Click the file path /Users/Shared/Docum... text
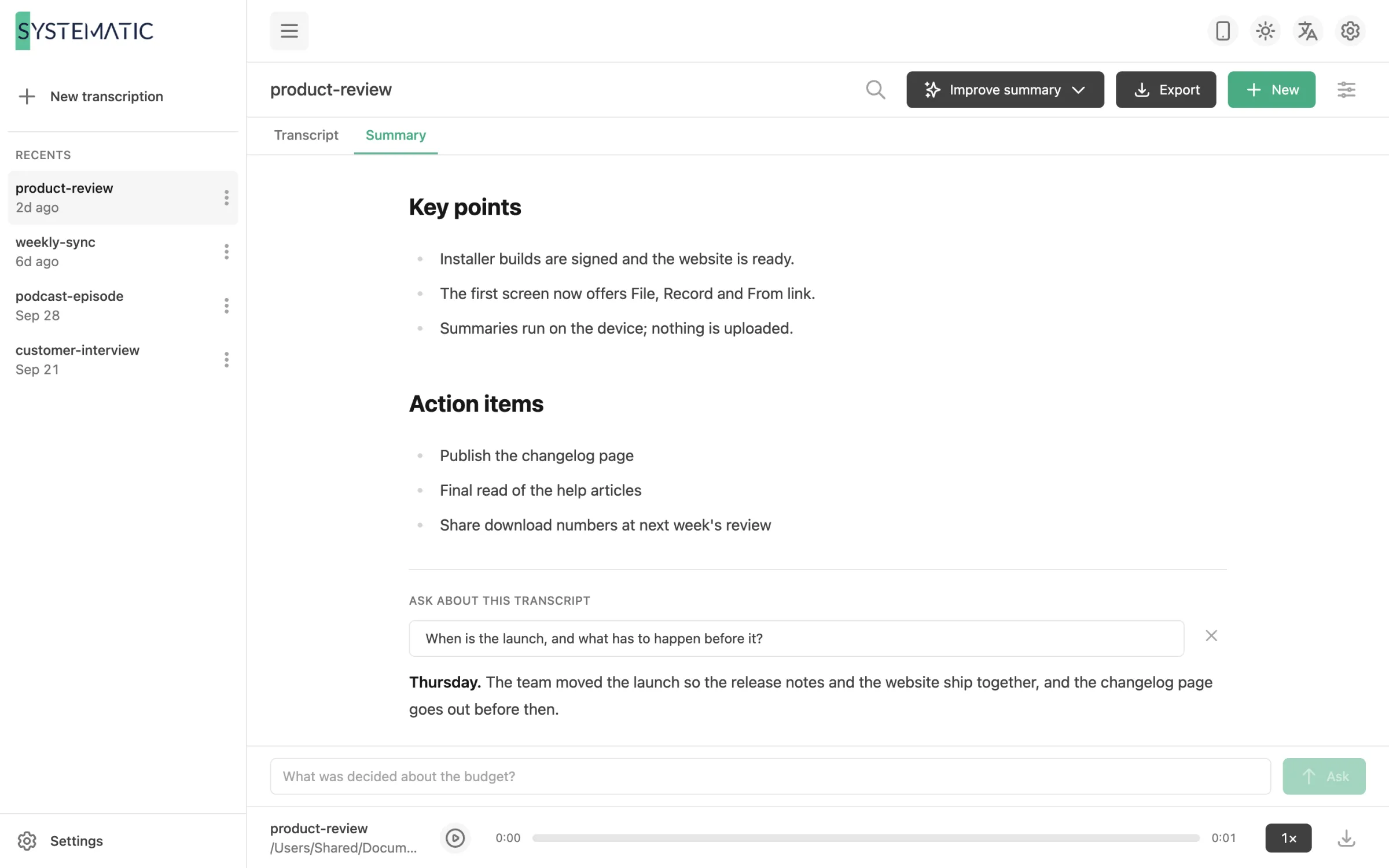 343,848
